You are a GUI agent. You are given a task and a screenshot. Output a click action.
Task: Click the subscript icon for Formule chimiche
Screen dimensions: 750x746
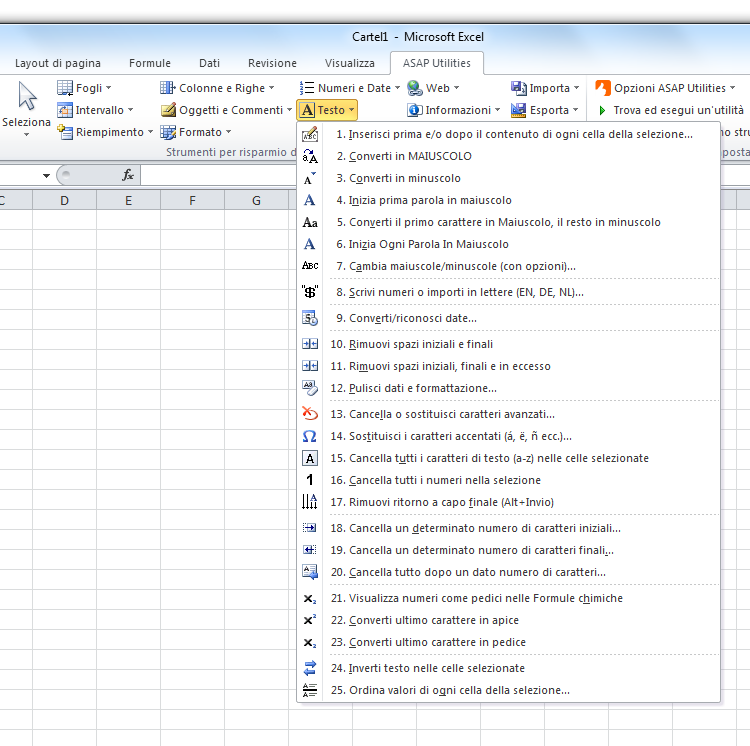click(310, 598)
